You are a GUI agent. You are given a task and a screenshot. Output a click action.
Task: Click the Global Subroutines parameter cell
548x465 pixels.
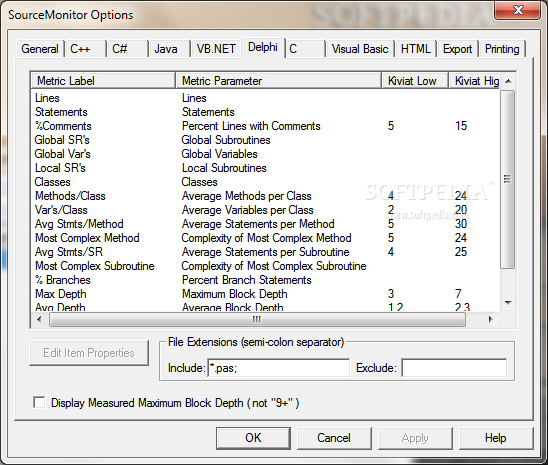[x=226, y=140]
